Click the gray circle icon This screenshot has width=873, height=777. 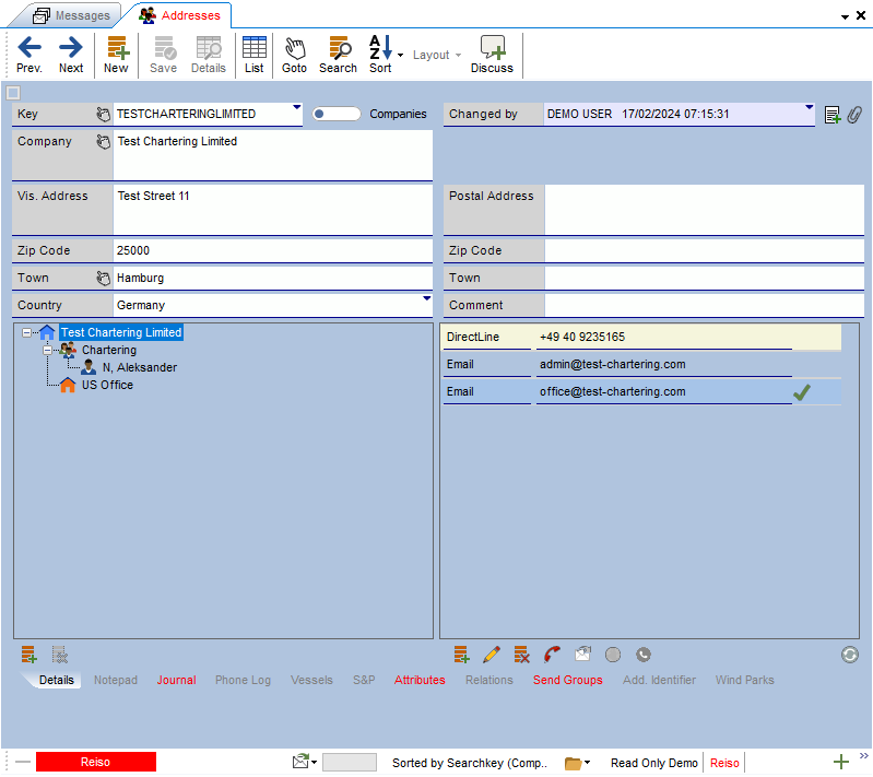coord(613,655)
